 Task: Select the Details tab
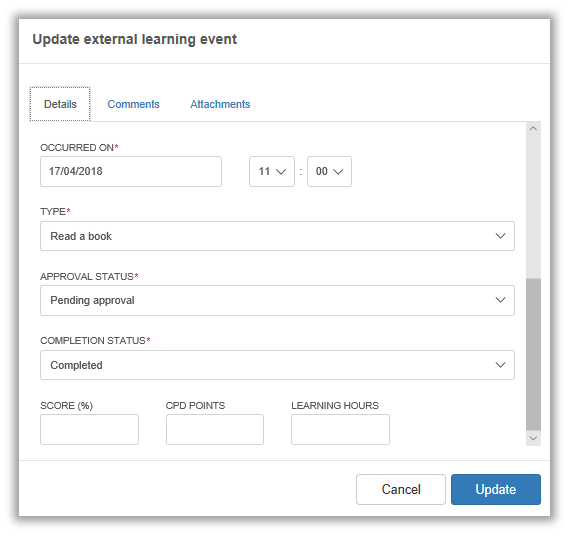pyautogui.click(x=60, y=104)
